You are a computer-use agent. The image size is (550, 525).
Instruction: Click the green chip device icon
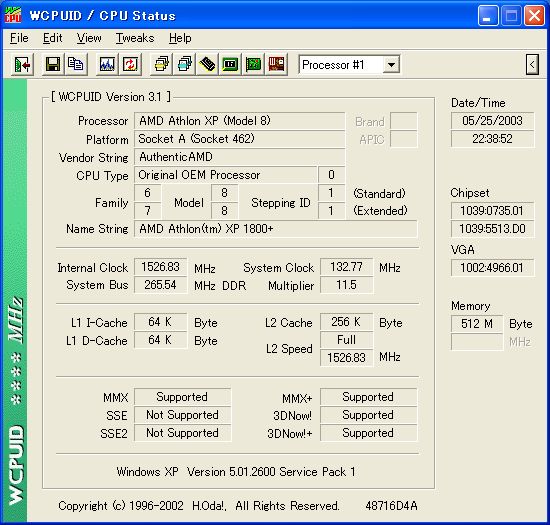[230, 65]
